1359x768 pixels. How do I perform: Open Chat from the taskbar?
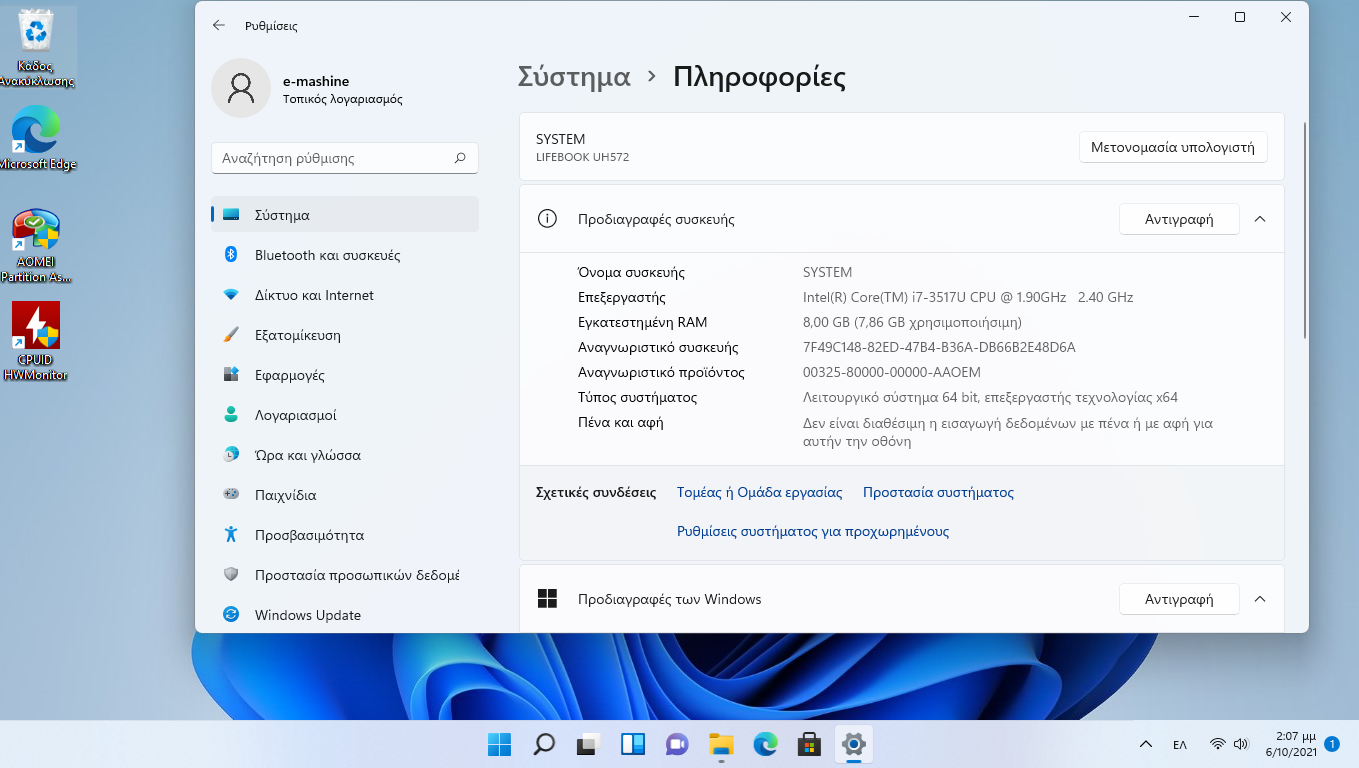[x=677, y=744]
